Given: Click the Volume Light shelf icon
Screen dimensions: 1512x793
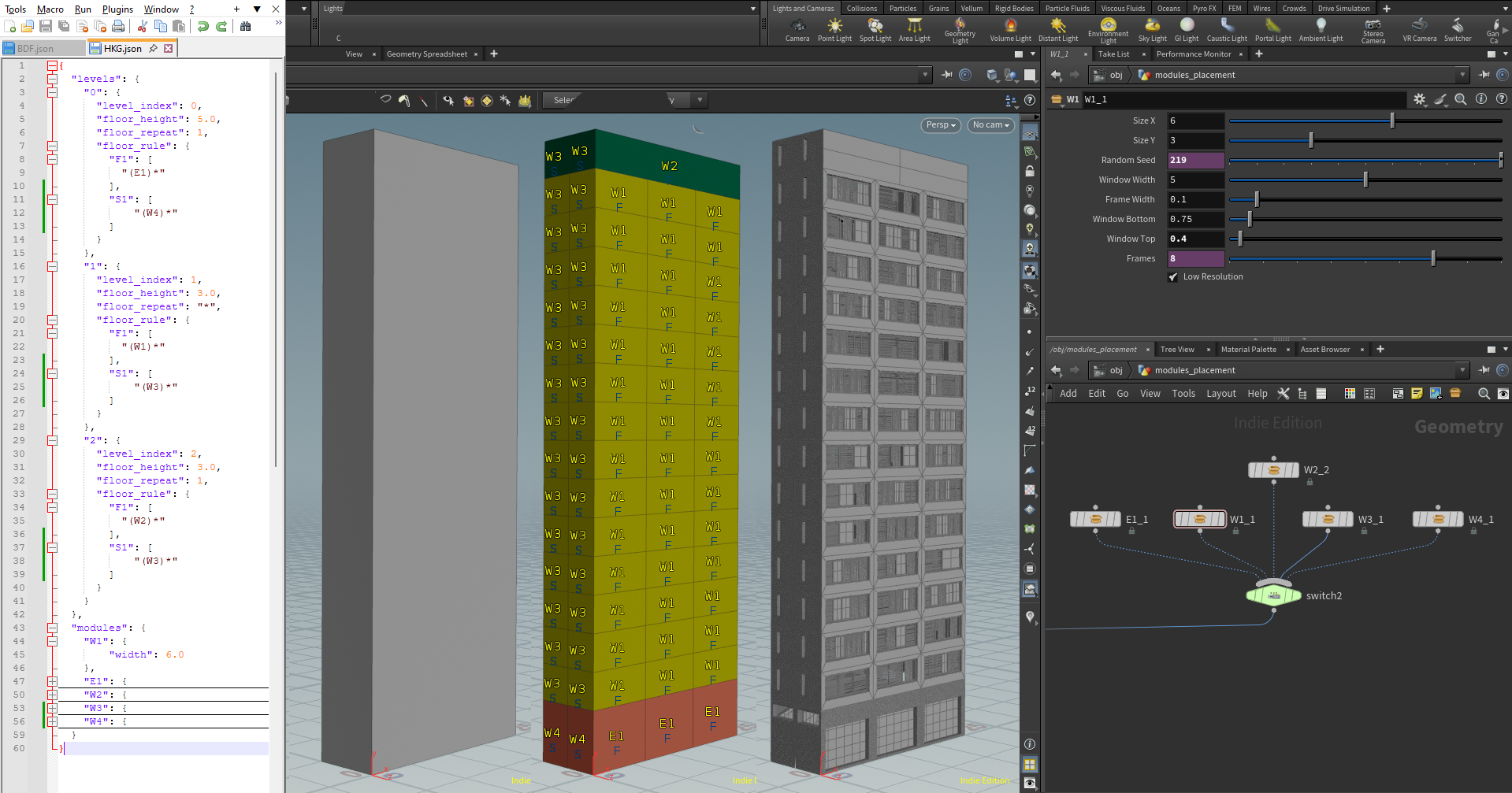Looking at the screenshot, I should pos(1010,30).
